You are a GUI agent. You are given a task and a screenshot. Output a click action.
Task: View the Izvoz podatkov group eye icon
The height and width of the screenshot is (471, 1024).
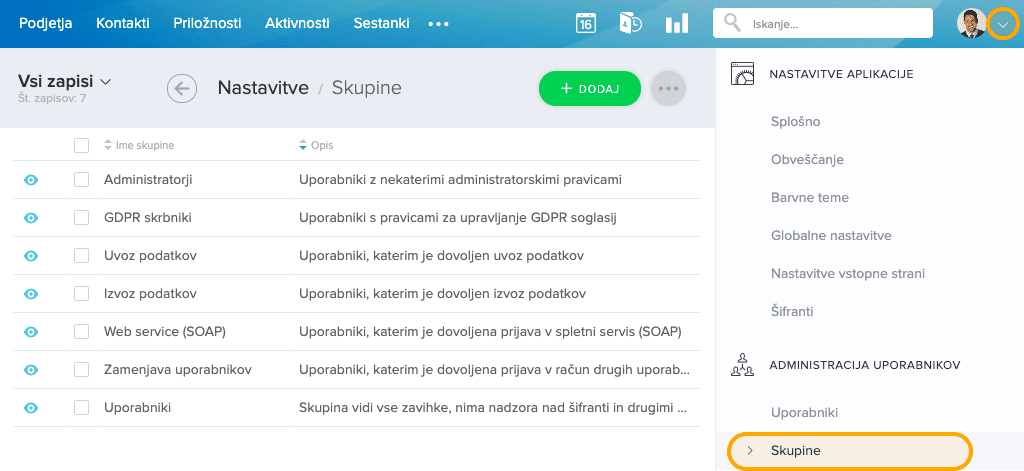(x=31, y=294)
